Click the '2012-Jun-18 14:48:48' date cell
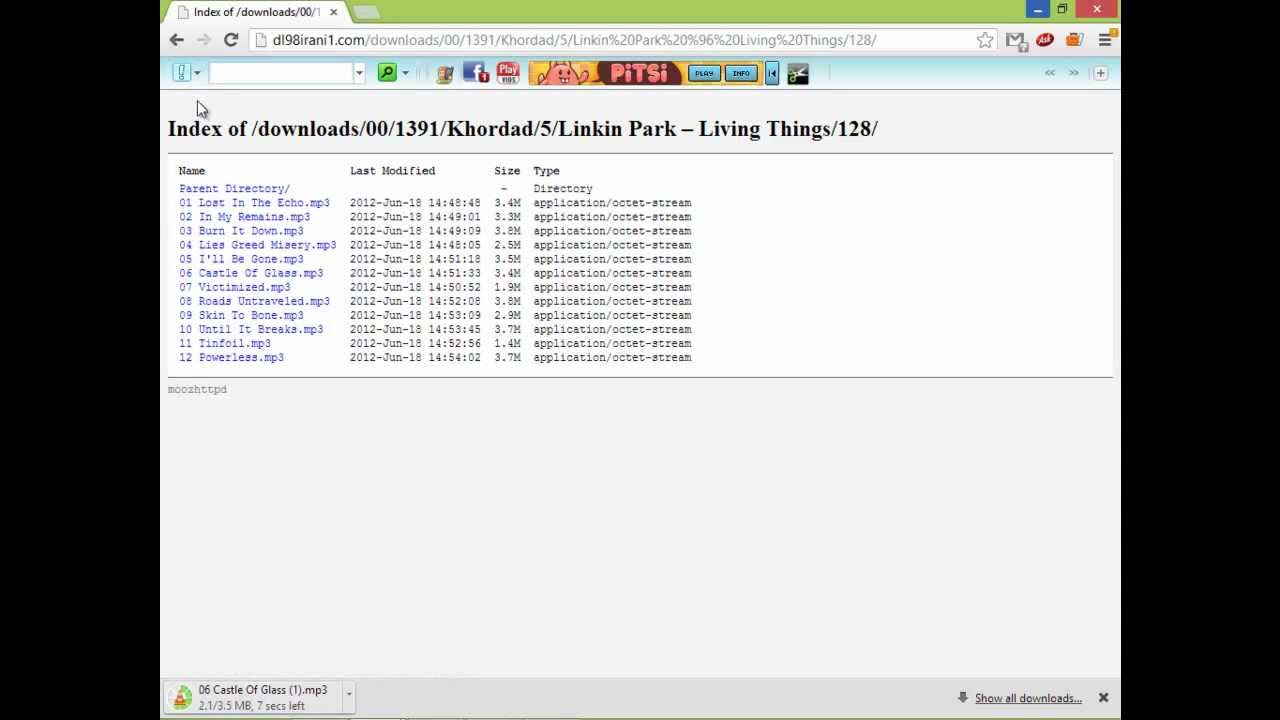This screenshot has height=720, width=1280. 415,203
